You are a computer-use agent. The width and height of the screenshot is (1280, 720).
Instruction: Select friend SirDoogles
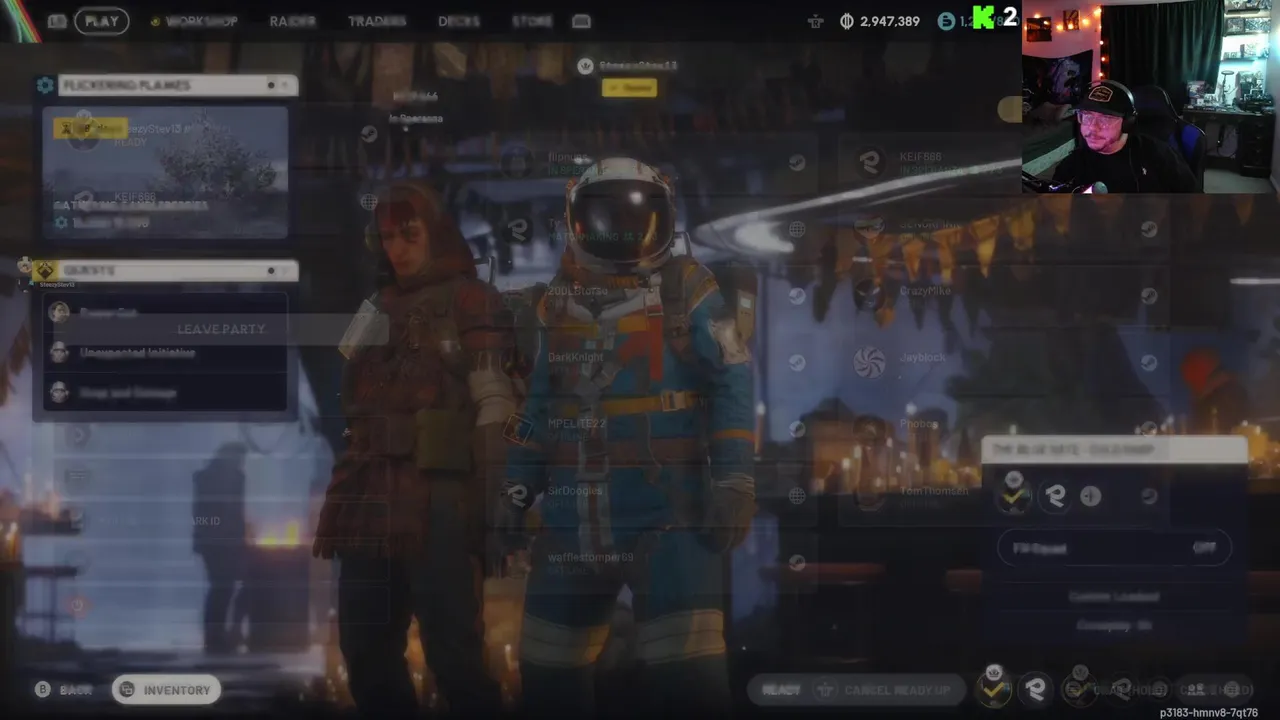point(653,496)
